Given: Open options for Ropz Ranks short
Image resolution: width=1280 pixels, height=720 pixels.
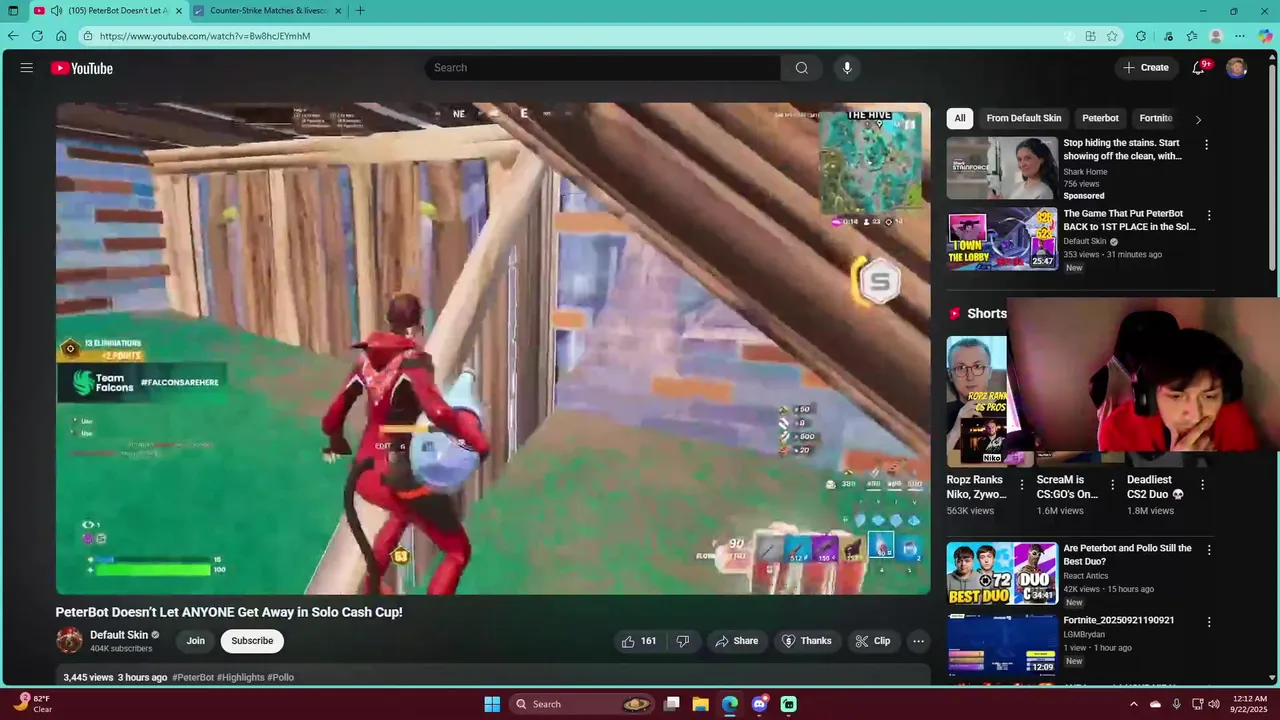Looking at the screenshot, I should pos(1021,485).
